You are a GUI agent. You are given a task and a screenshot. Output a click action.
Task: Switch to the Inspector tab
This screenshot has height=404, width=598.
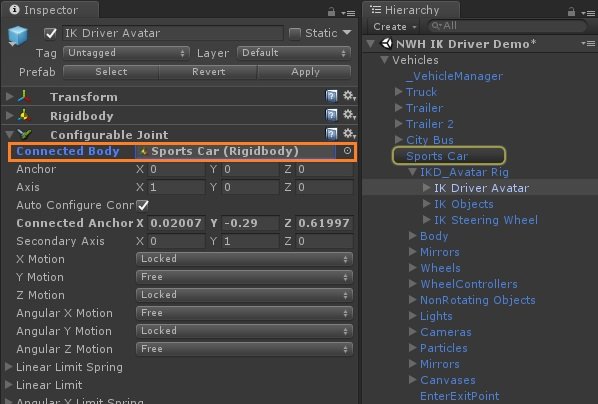tap(50, 10)
